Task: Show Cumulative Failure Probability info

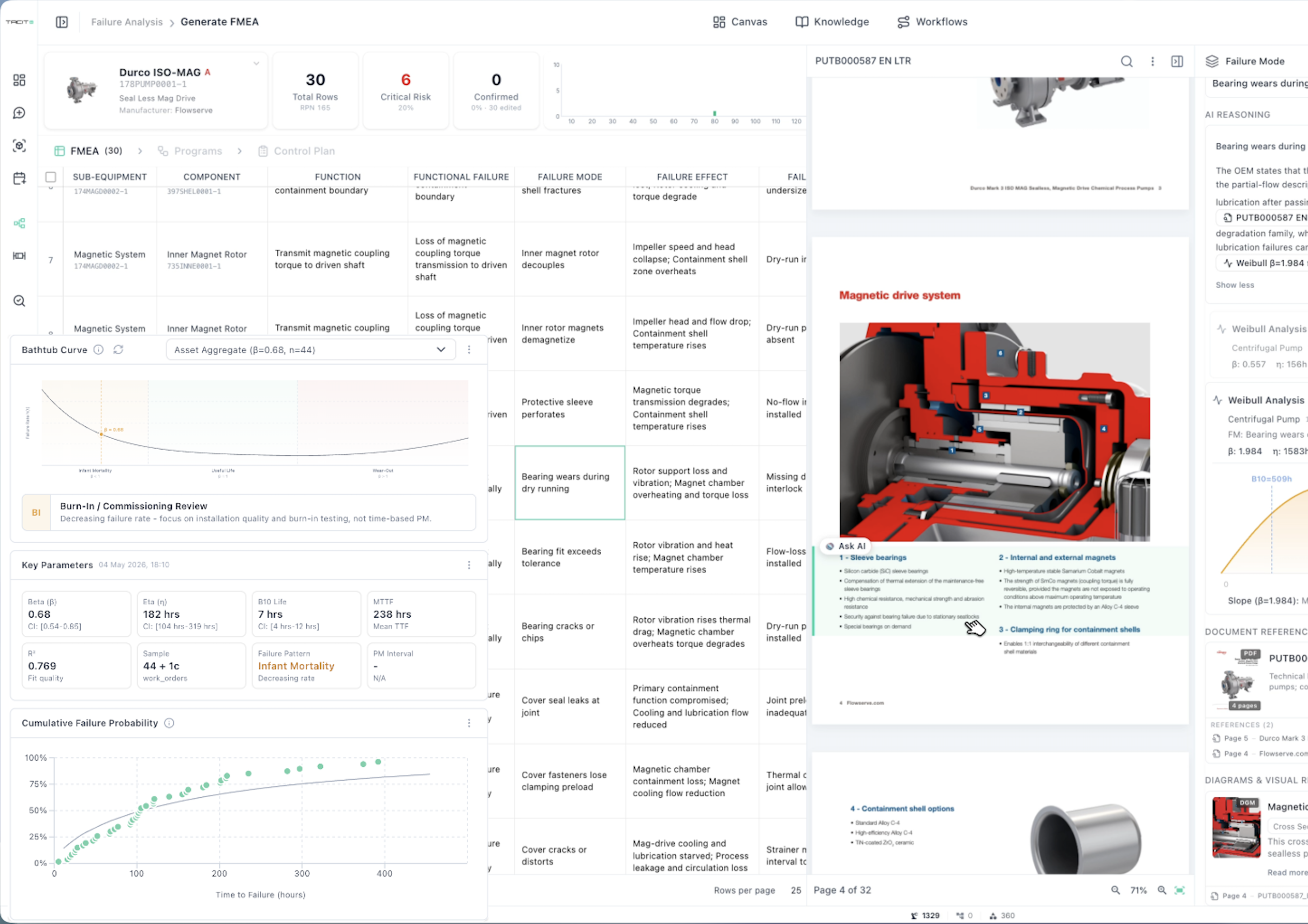Action: [x=169, y=723]
